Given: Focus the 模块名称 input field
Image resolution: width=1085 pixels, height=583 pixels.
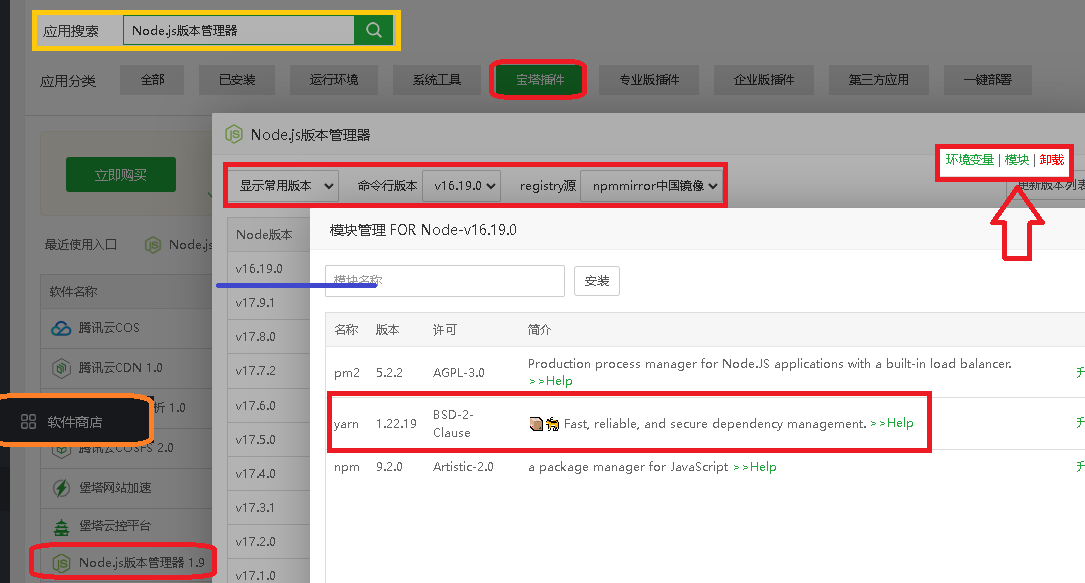Looking at the screenshot, I should click(445, 281).
